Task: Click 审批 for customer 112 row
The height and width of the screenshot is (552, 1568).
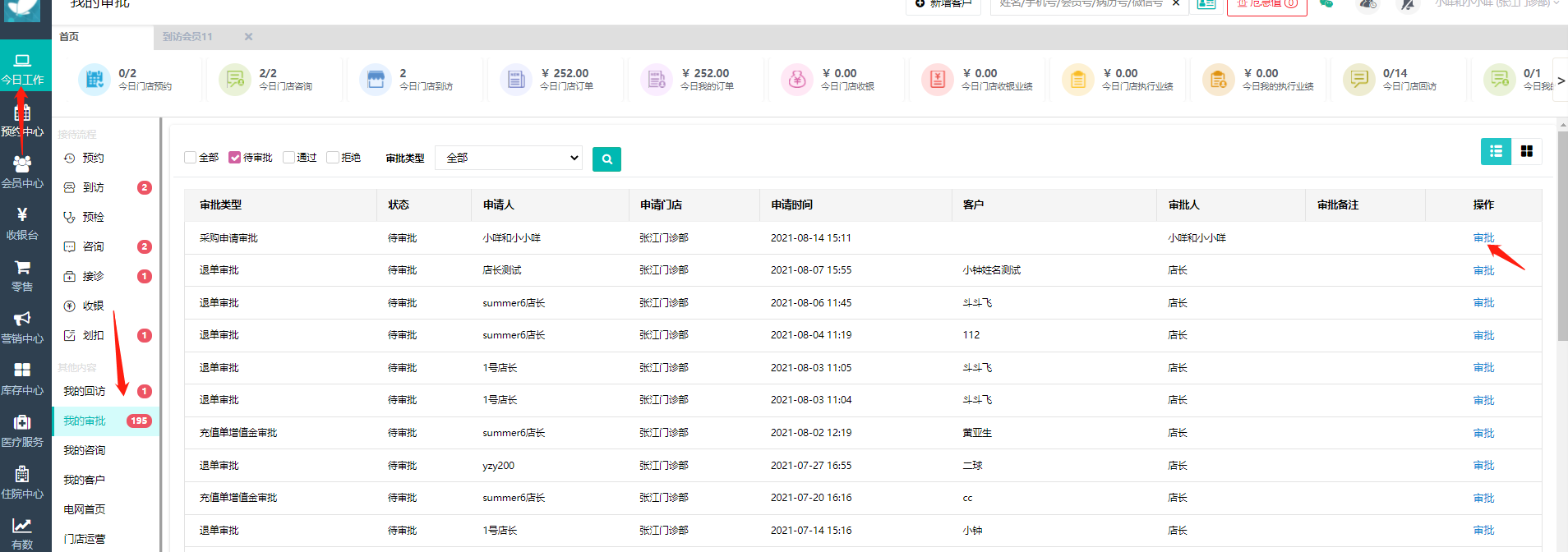Action: coord(1483,335)
